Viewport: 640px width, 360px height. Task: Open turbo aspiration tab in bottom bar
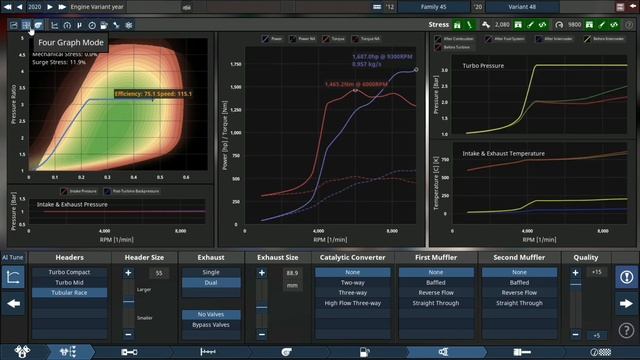pos(287,352)
